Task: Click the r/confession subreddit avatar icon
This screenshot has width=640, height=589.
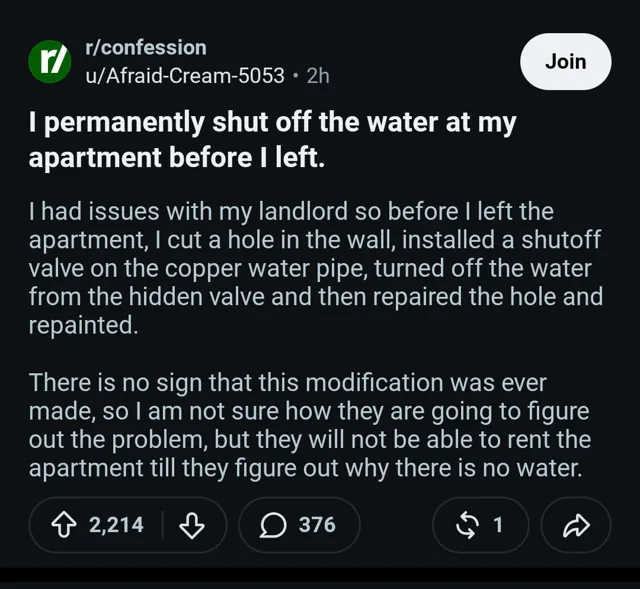Action: click(50, 62)
